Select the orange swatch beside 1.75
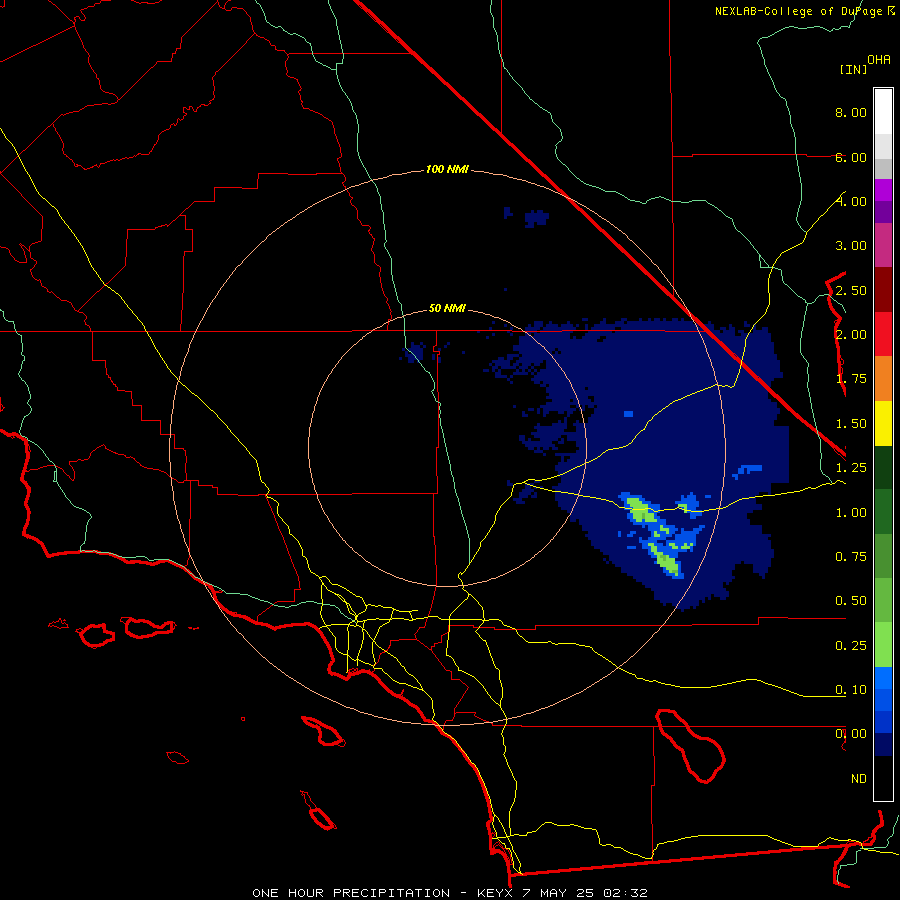This screenshot has height=900, width=900. point(883,379)
